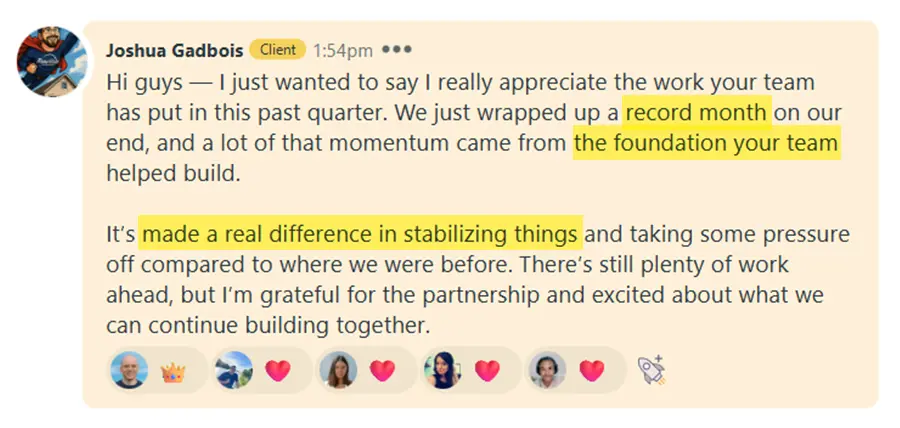
Task: Click the yellow Client badge
Action: [x=277, y=49]
